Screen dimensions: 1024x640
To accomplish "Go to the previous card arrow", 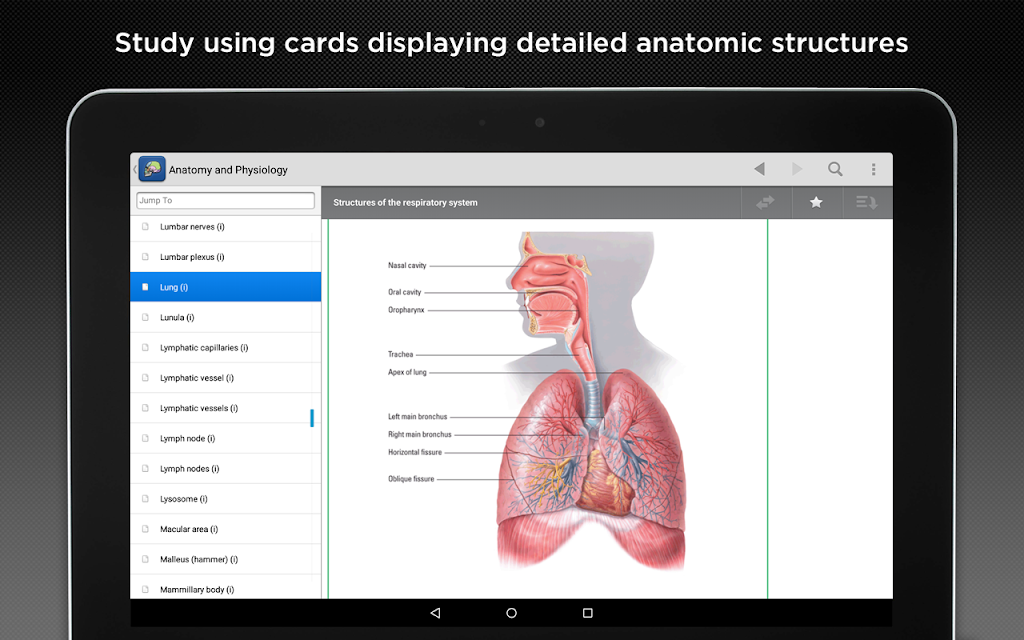I will click(x=759, y=169).
